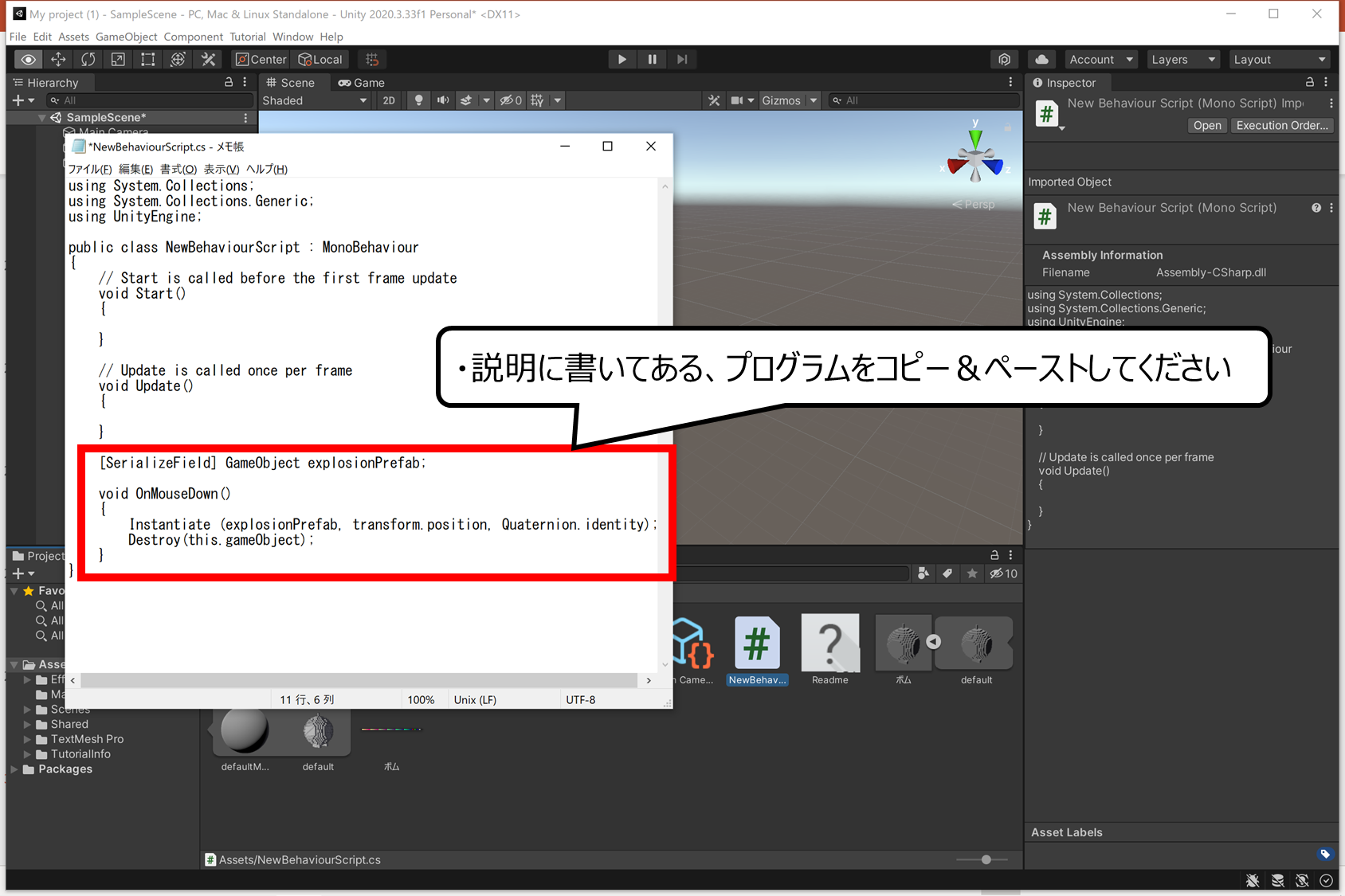
Task: Select the Inspector tab
Action: tap(1065, 83)
